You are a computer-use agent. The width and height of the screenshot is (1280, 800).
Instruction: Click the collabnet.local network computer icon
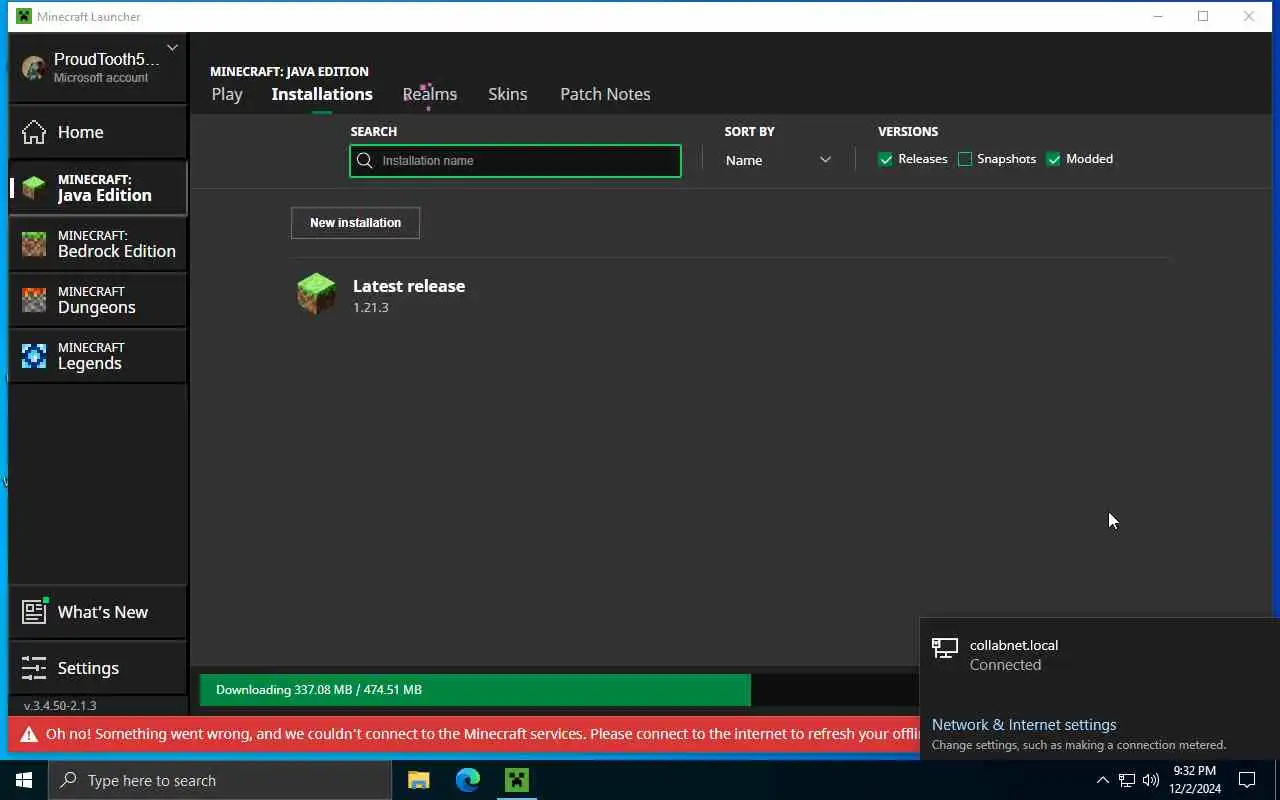pos(945,648)
